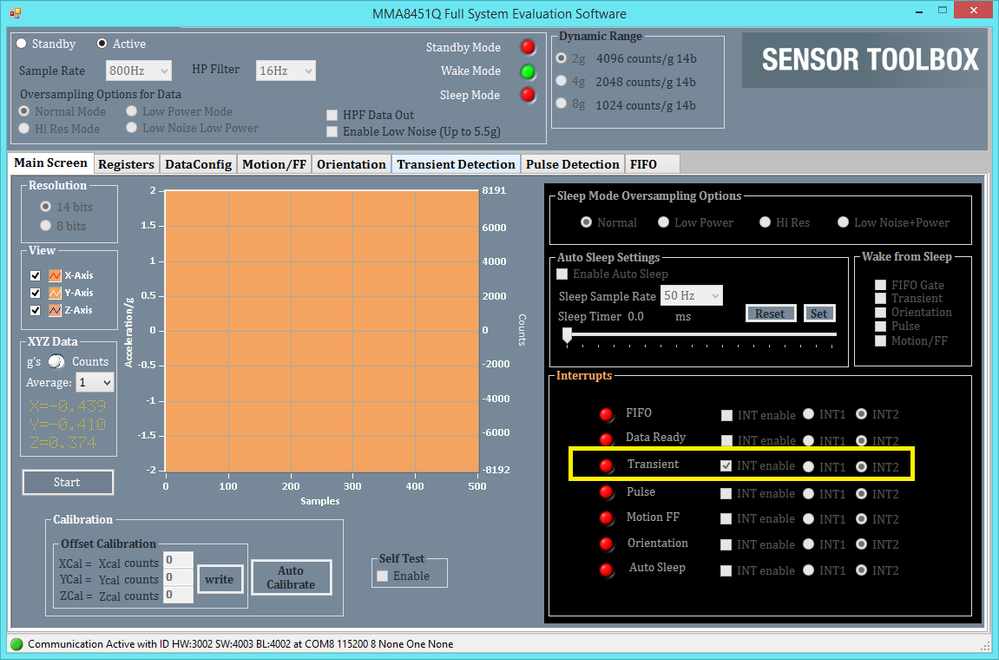Click the Pulse interrupt red LED
Screen dimensions: 999x660
607,492
